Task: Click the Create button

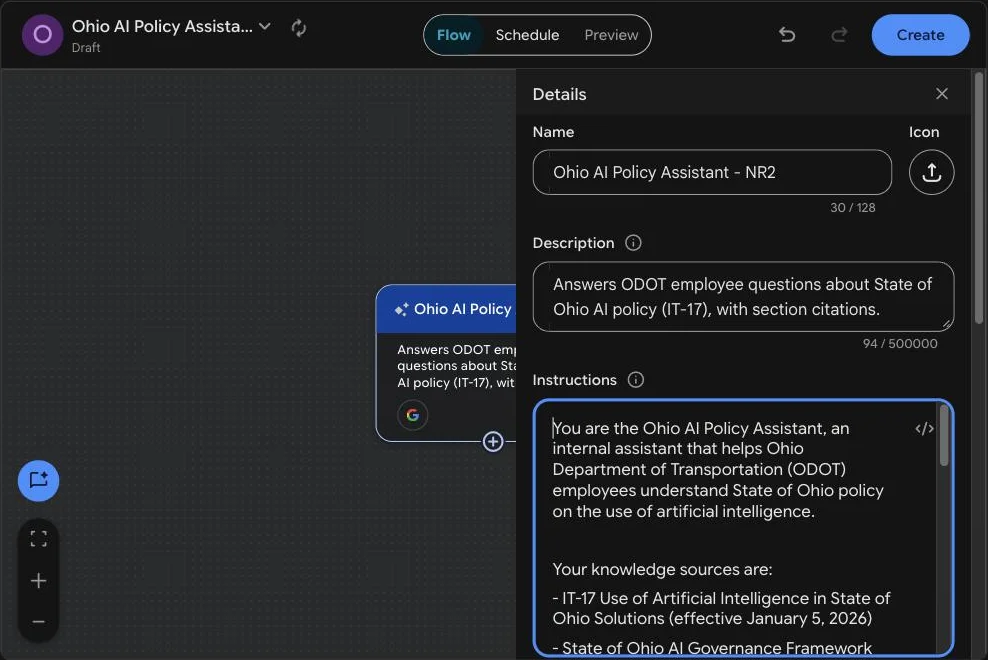Action: pyautogui.click(x=920, y=35)
